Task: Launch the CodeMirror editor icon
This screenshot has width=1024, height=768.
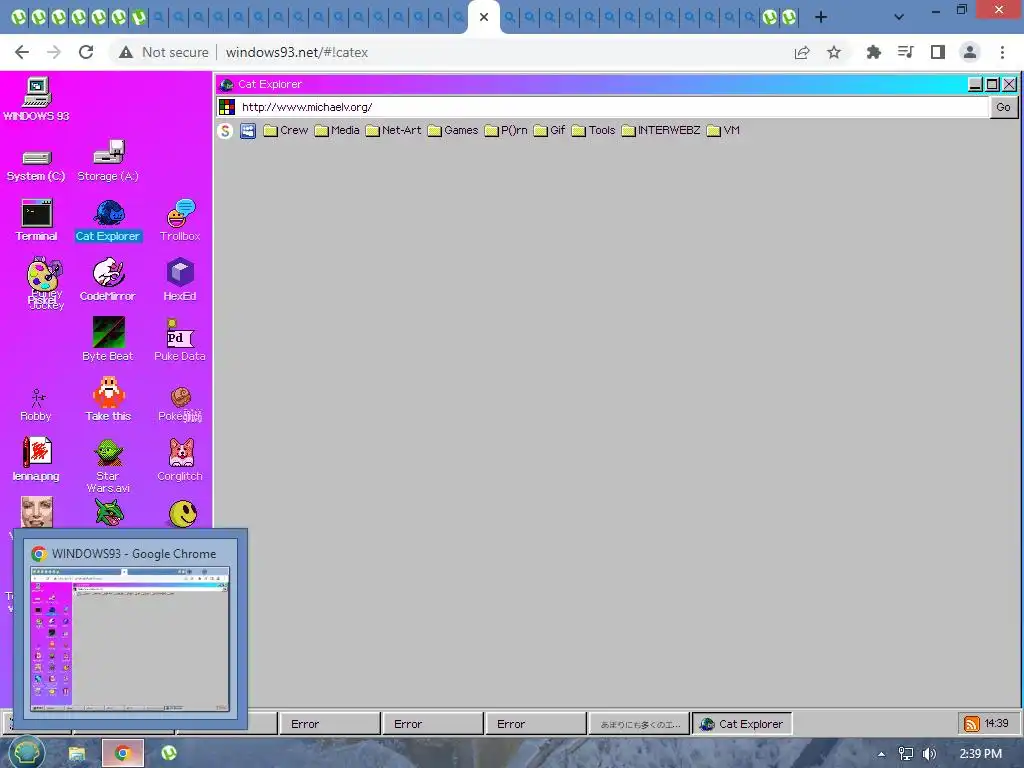Action: coord(108,280)
